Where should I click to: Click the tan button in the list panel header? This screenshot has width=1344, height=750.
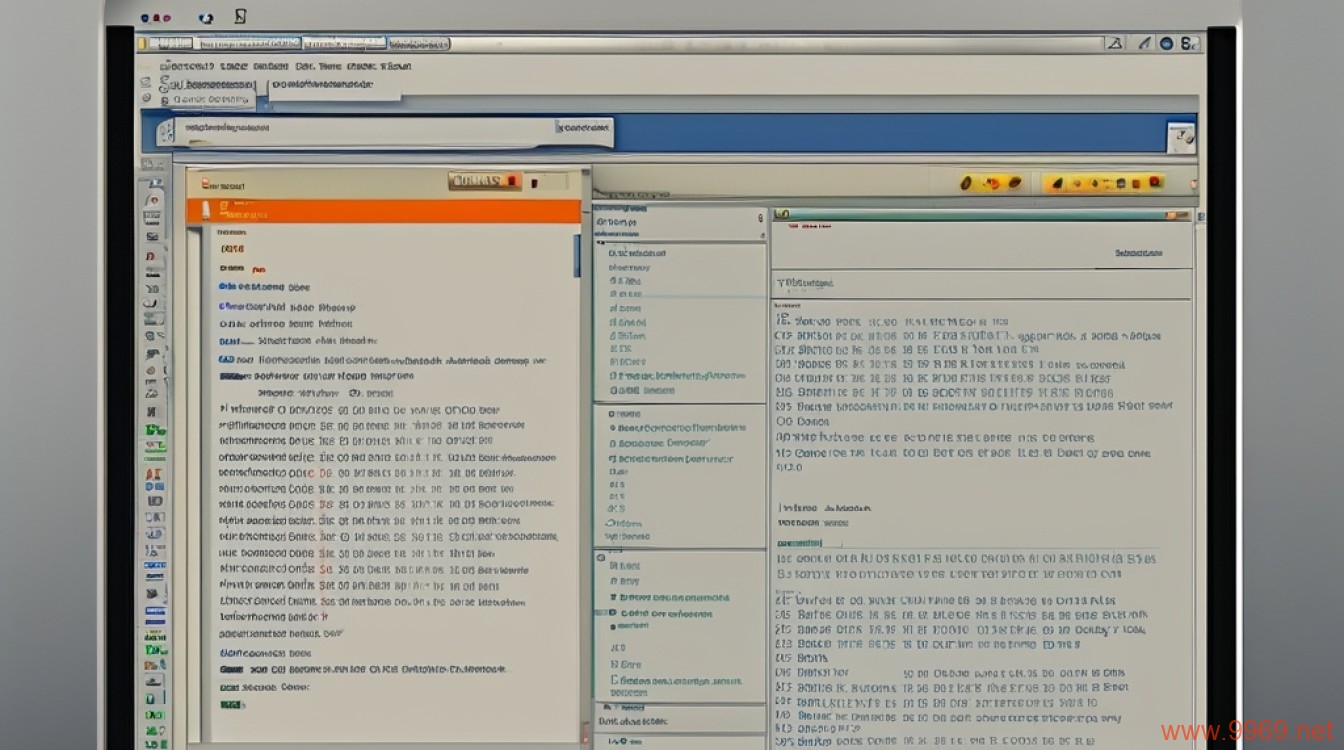tap(485, 181)
